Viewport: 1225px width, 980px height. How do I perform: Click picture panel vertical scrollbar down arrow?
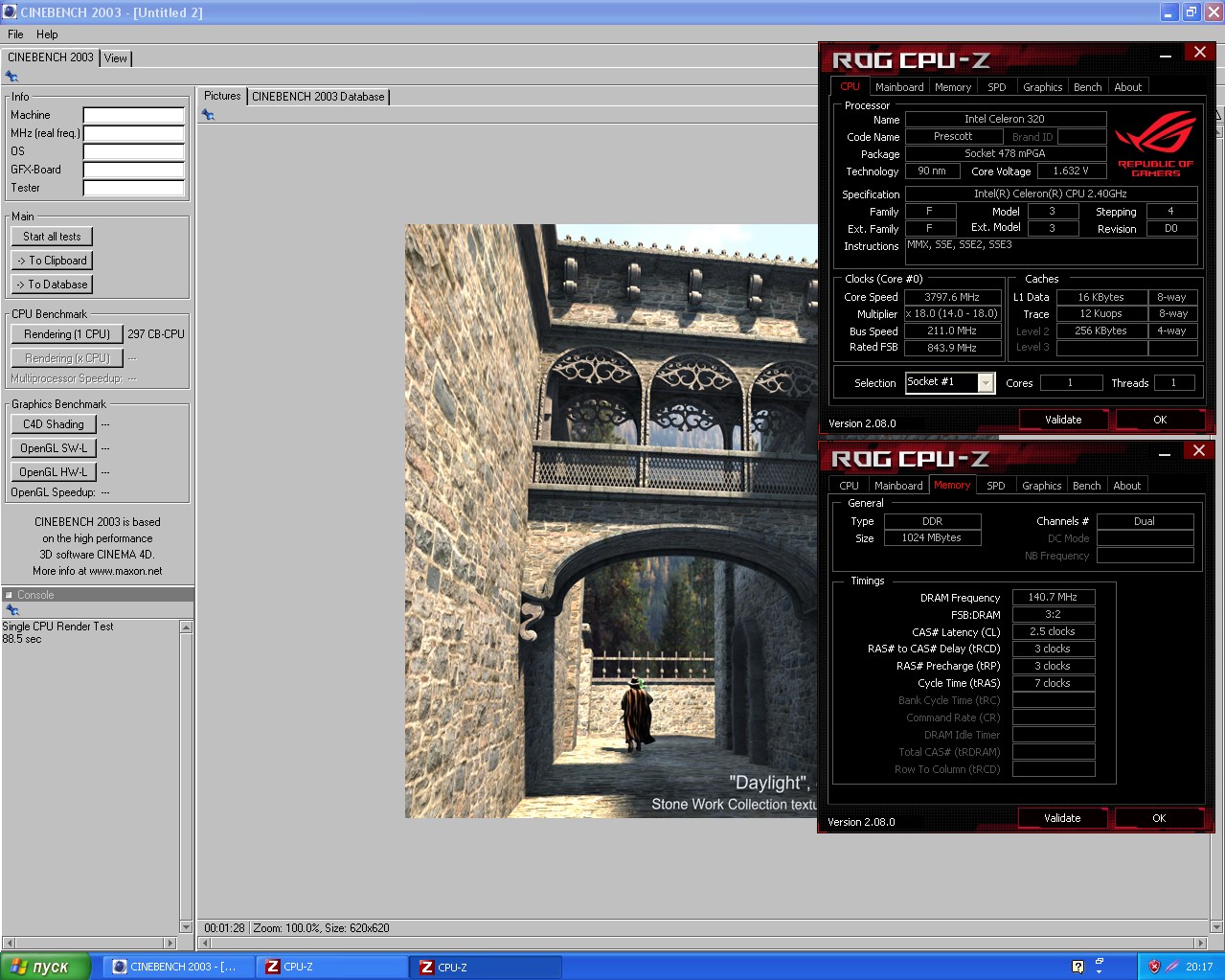[x=1217, y=926]
